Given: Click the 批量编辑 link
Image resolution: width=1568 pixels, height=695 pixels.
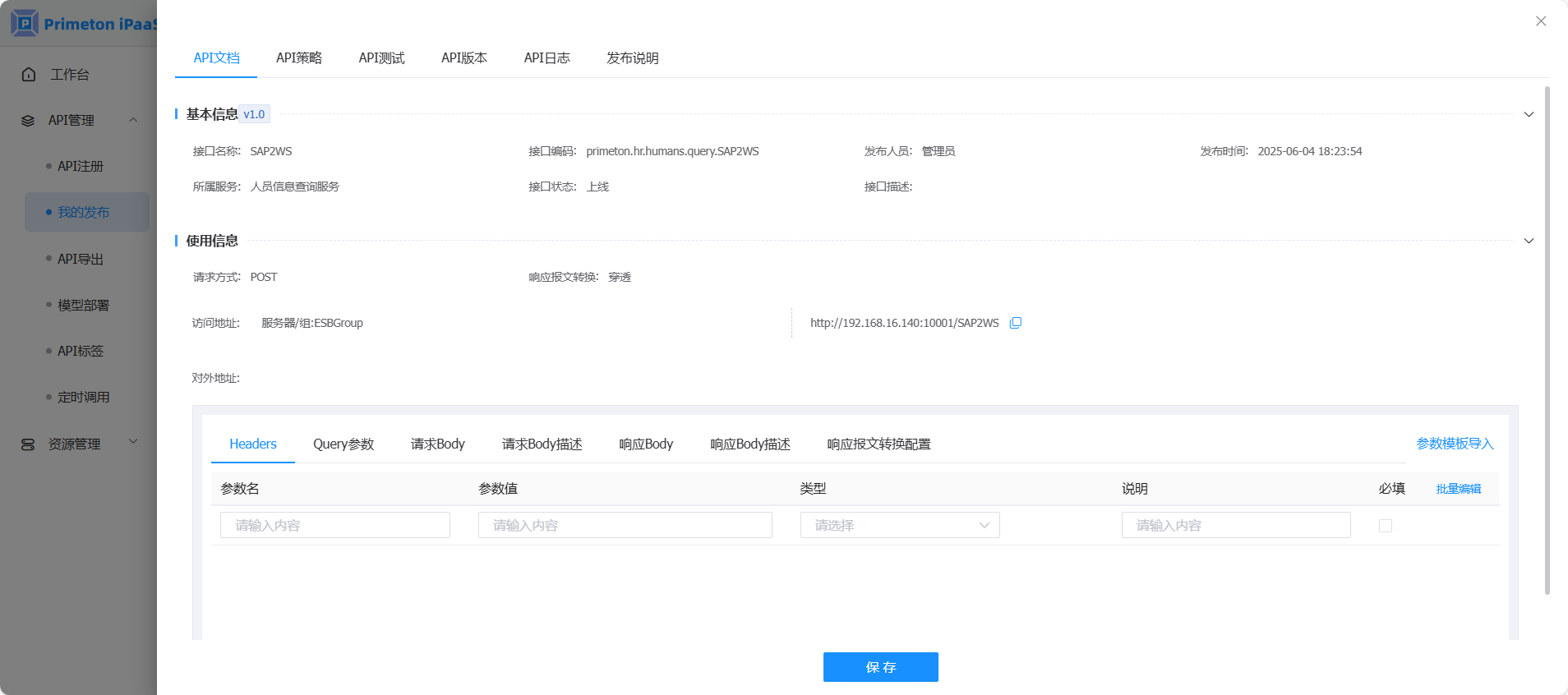Looking at the screenshot, I should (x=1458, y=489).
